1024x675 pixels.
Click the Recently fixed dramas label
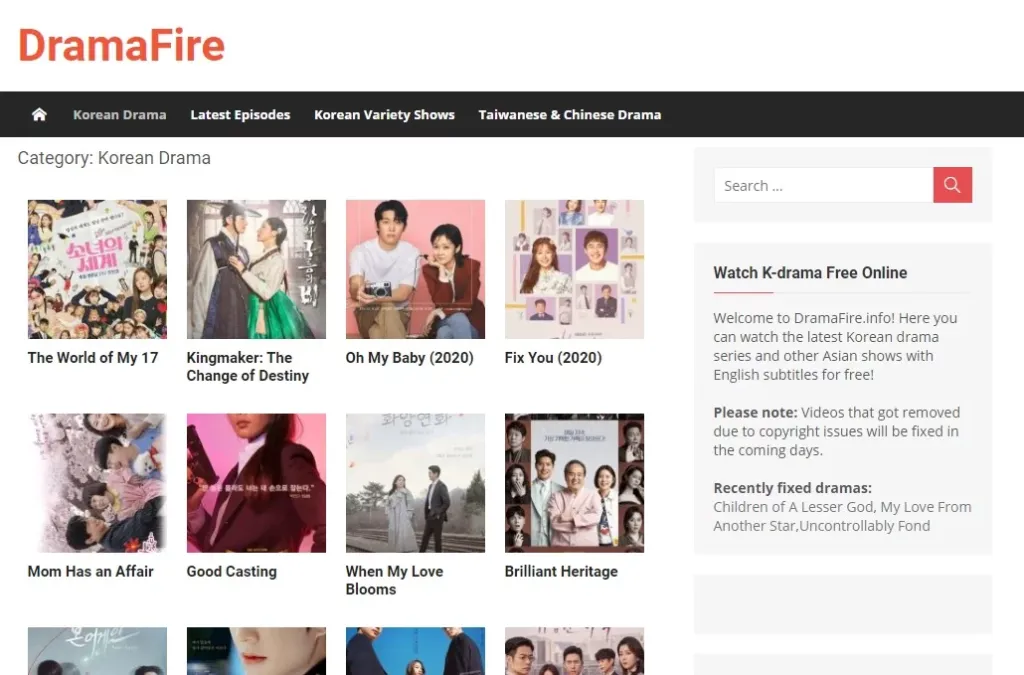(792, 488)
